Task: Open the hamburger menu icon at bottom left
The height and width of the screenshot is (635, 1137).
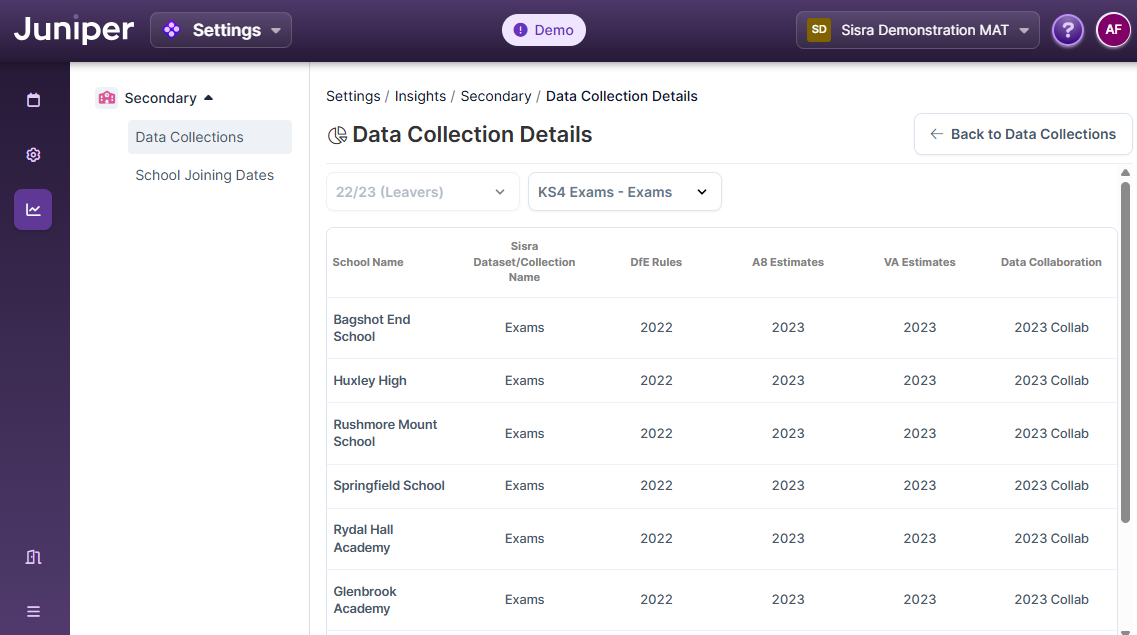Action: point(33,612)
